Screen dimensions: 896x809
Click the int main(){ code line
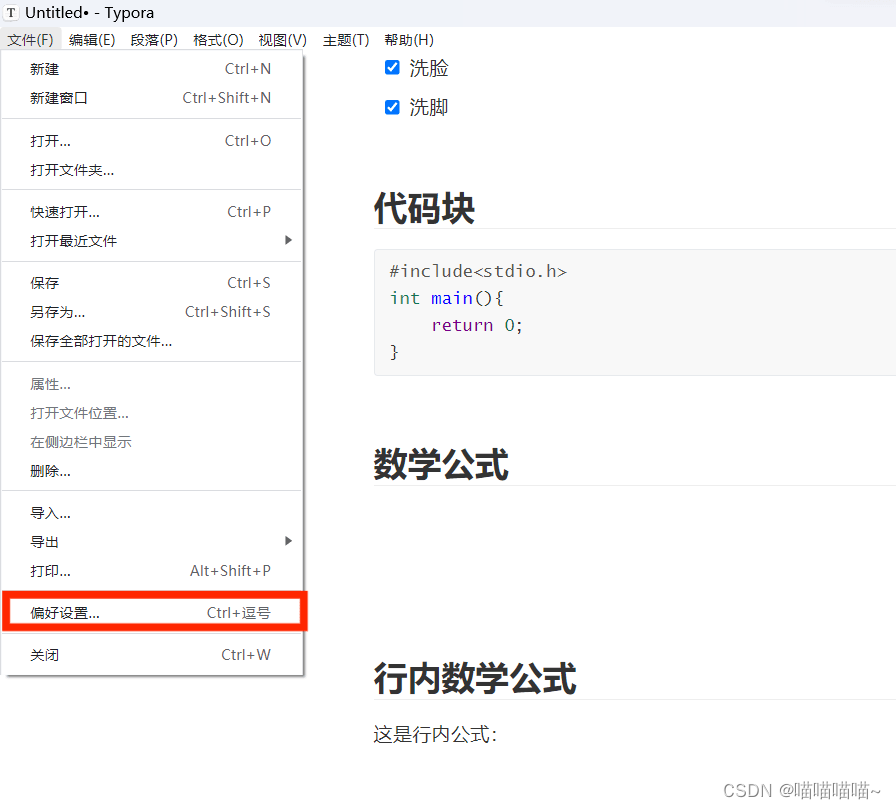446,298
